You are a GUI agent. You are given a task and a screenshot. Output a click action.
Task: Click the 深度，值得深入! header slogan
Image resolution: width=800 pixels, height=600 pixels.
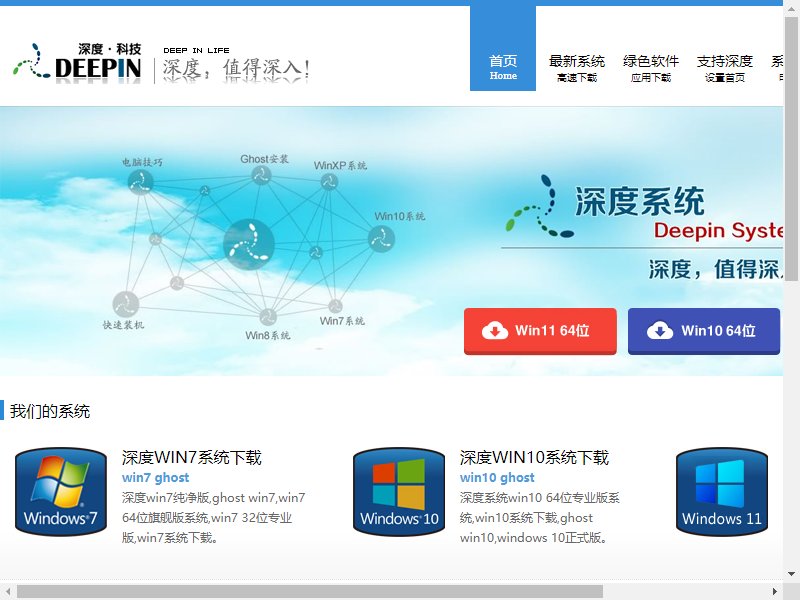(236, 70)
